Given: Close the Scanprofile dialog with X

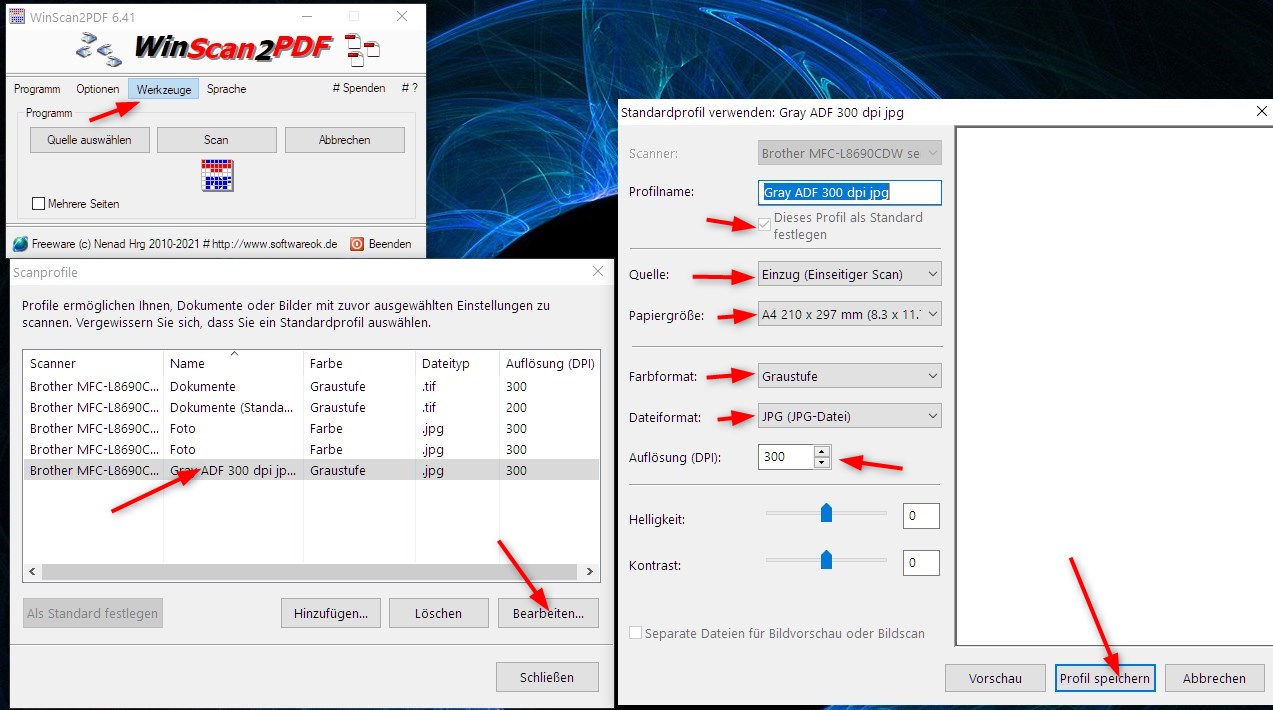Looking at the screenshot, I should 598,271.
